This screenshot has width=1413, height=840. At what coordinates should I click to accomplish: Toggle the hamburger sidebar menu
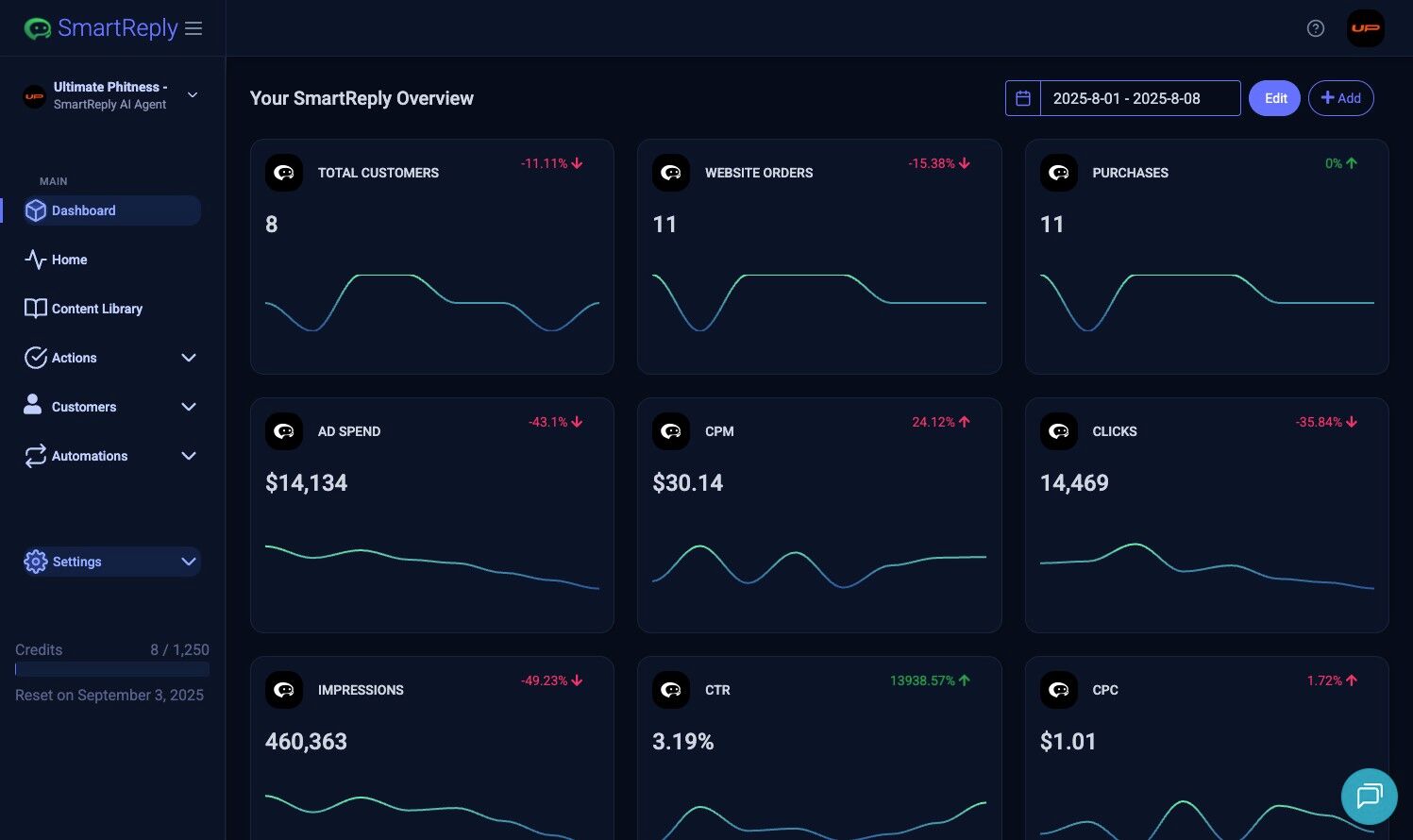(193, 28)
